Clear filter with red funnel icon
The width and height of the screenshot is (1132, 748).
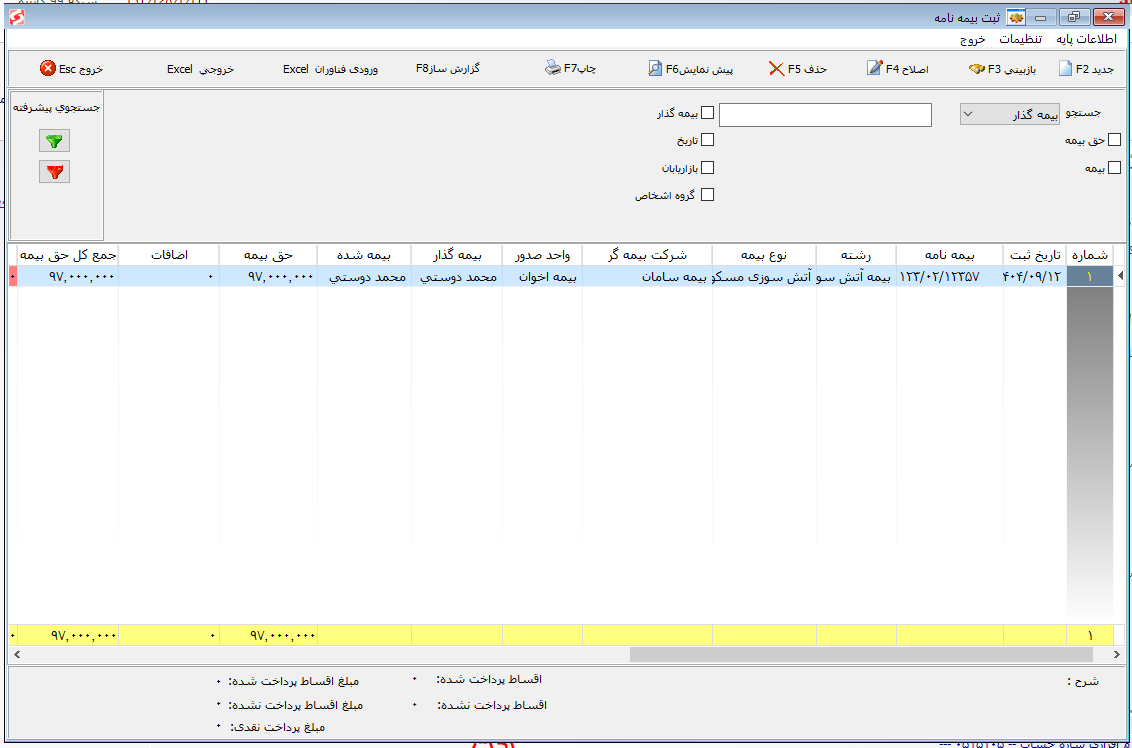click(x=55, y=172)
